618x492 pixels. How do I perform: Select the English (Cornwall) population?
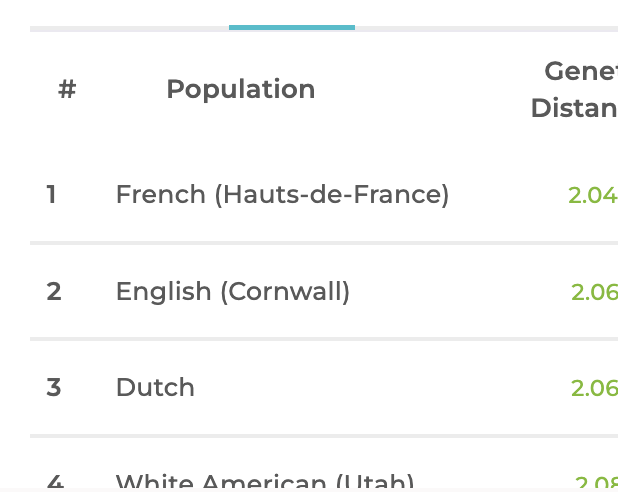[x=233, y=291]
